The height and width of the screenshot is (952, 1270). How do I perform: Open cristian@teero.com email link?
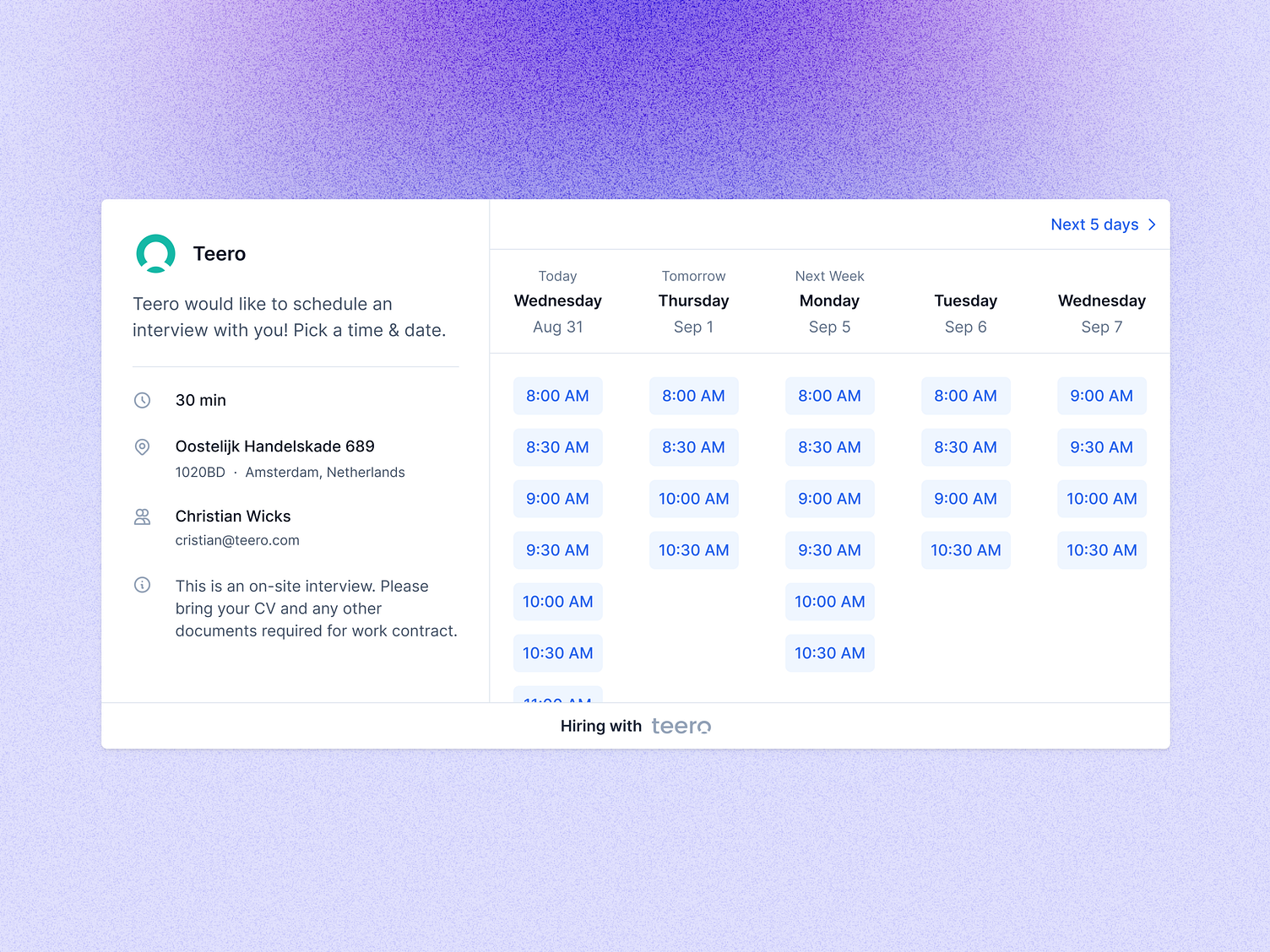237,540
